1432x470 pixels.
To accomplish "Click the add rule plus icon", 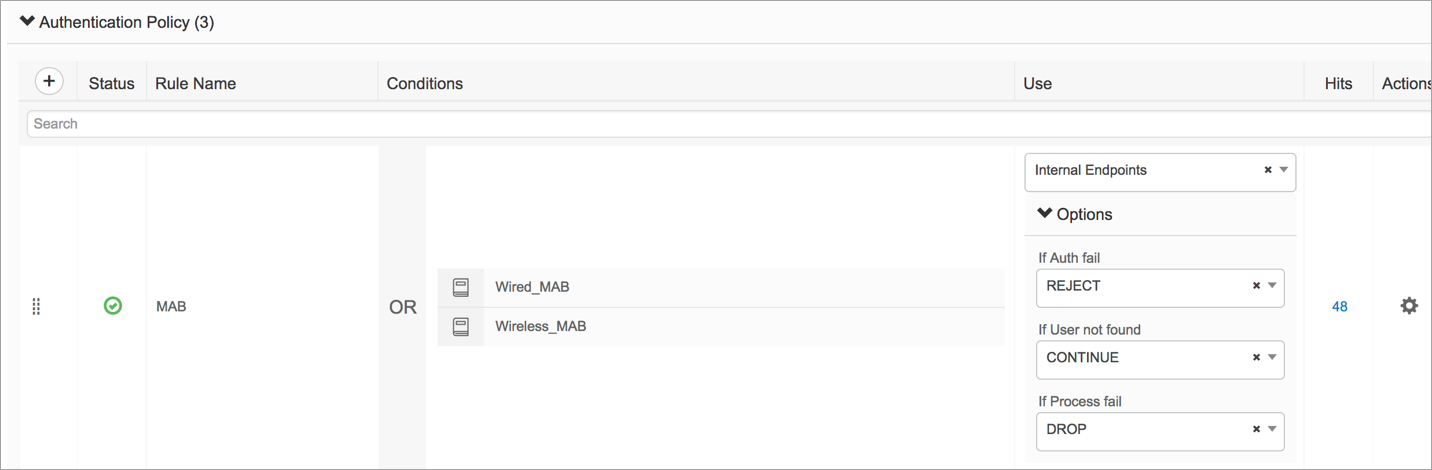I will click(x=49, y=82).
